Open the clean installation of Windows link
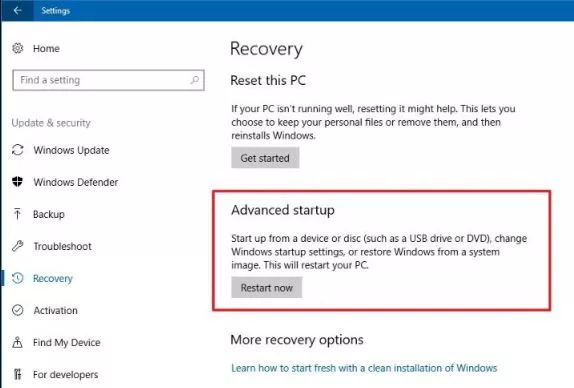Image resolution: width=574 pixels, height=388 pixels. click(x=364, y=368)
